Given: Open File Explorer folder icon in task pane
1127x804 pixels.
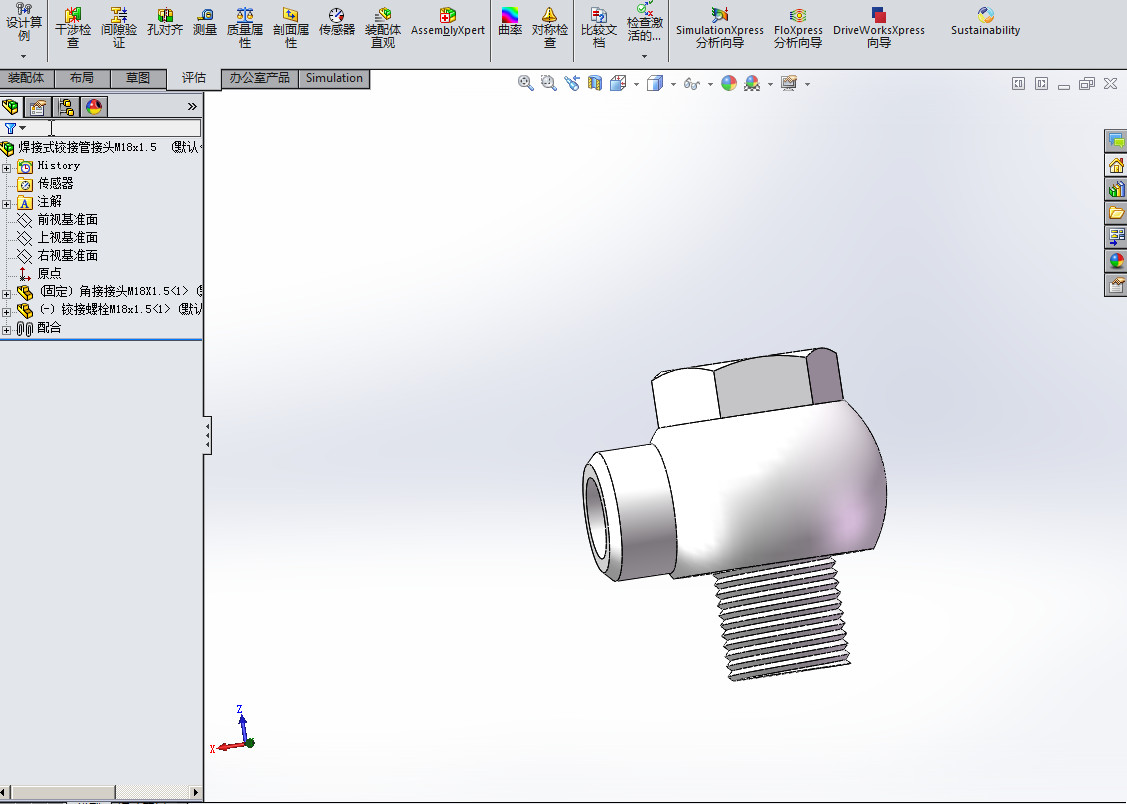Looking at the screenshot, I should [x=1116, y=213].
